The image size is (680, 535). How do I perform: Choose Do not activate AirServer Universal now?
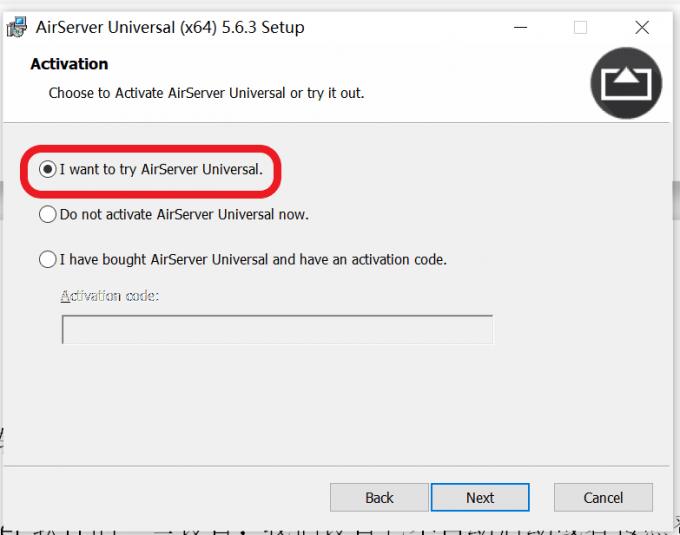pyautogui.click(x=47, y=214)
